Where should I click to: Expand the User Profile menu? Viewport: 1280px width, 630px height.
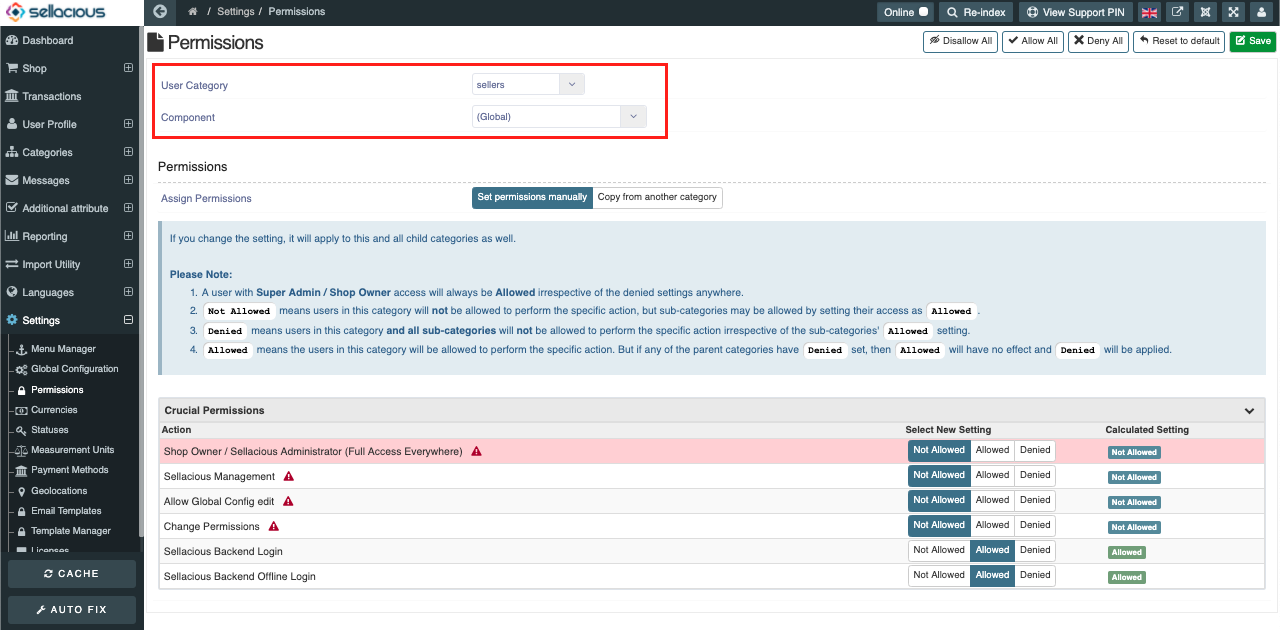(128, 124)
